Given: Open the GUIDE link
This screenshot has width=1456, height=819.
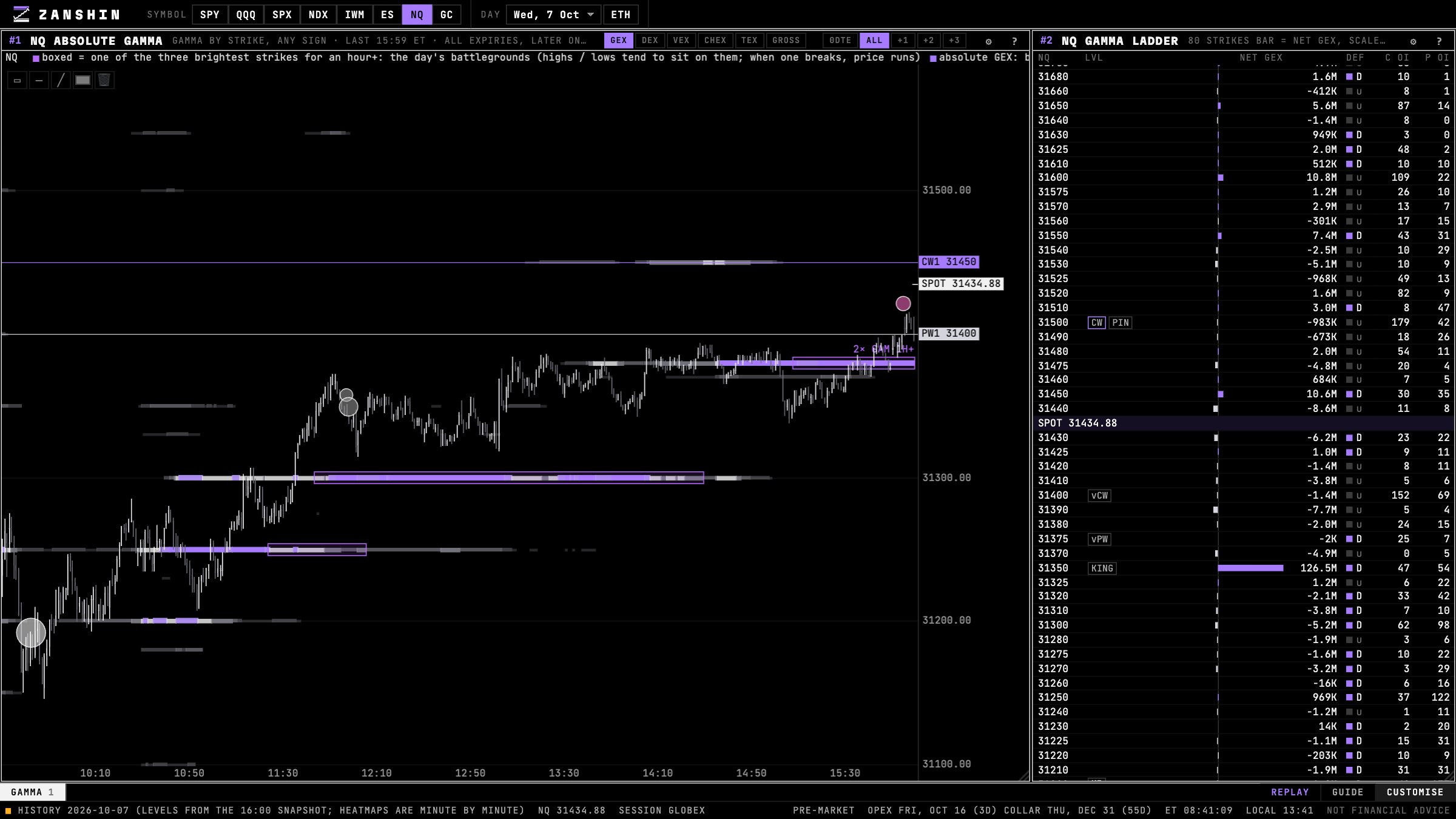Looking at the screenshot, I should coord(1348,792).
